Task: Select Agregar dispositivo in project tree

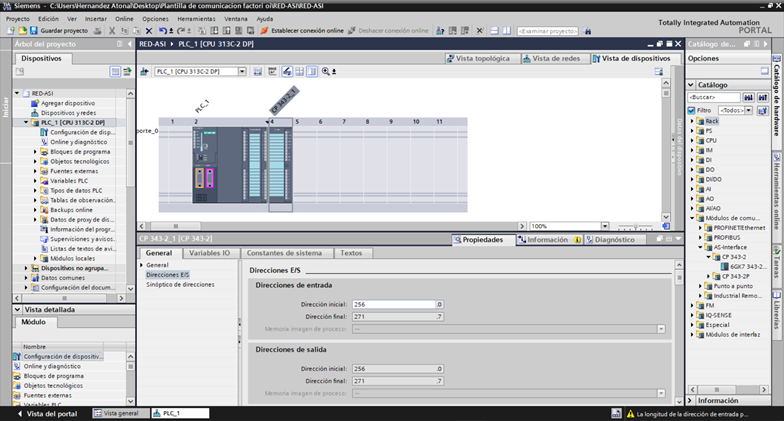Action: coord(68,103)
